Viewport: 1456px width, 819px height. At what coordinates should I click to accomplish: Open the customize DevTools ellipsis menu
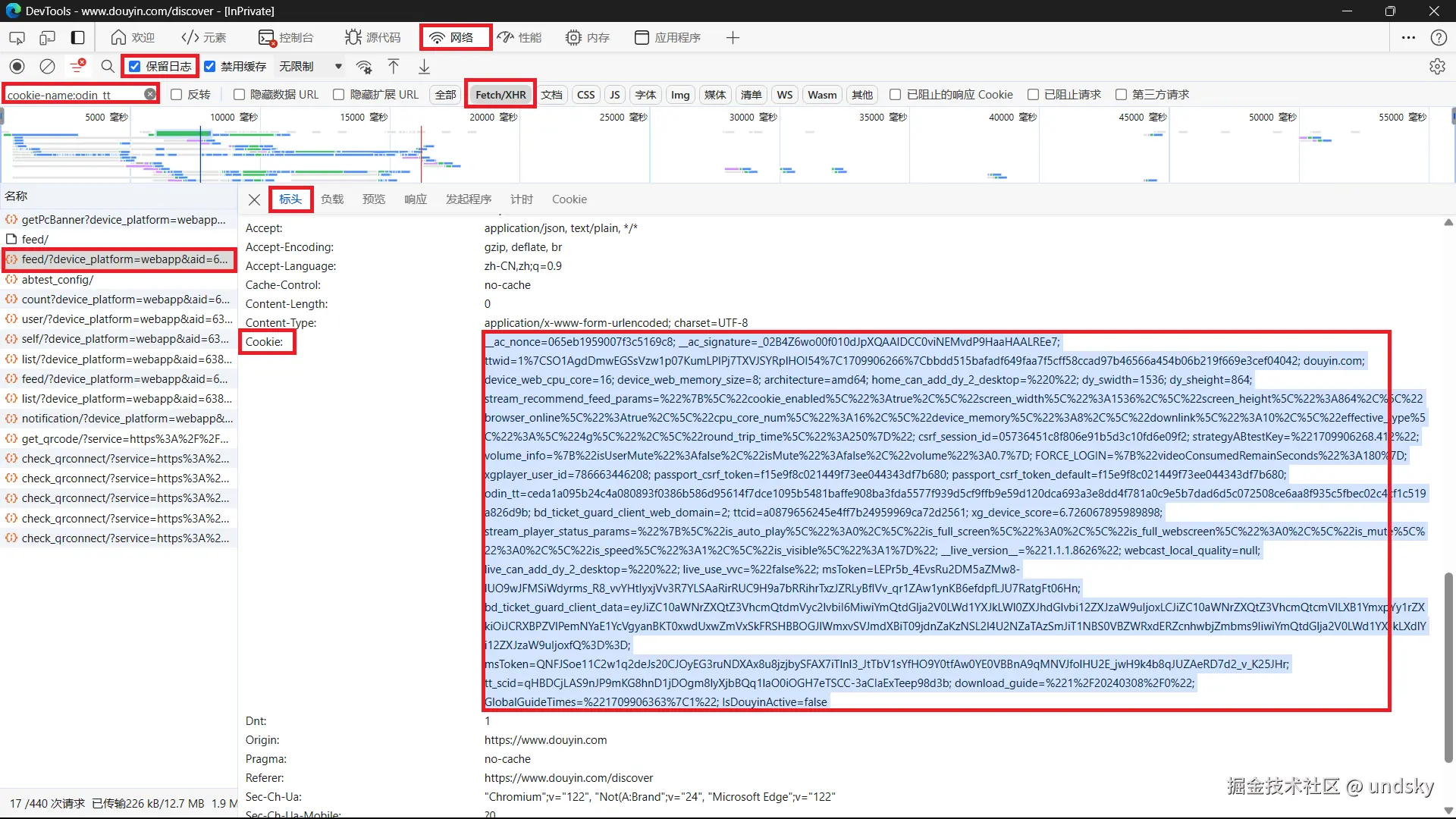(1408, 37)
